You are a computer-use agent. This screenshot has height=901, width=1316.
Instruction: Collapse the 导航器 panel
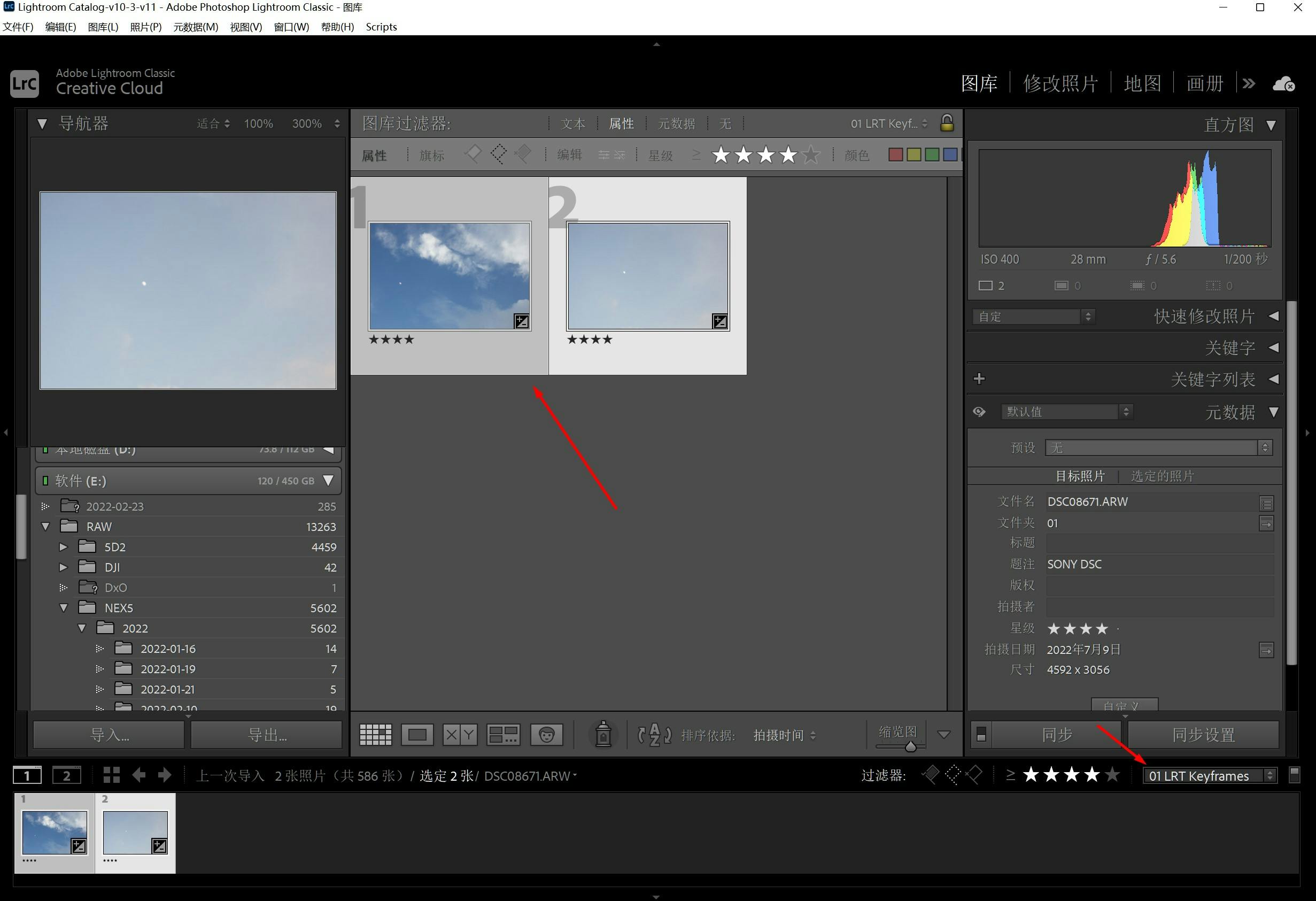42,124
